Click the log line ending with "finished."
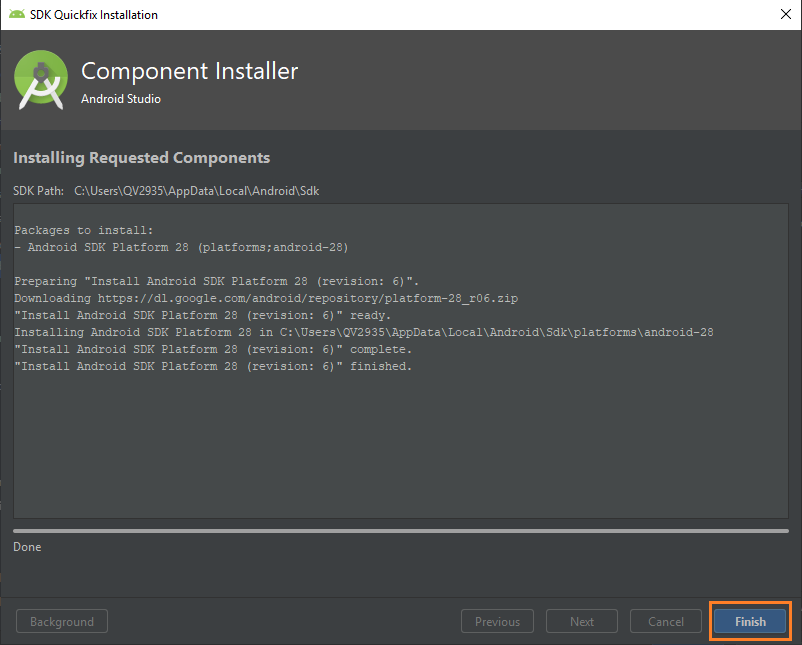802x645 pixels. (212, 366)
